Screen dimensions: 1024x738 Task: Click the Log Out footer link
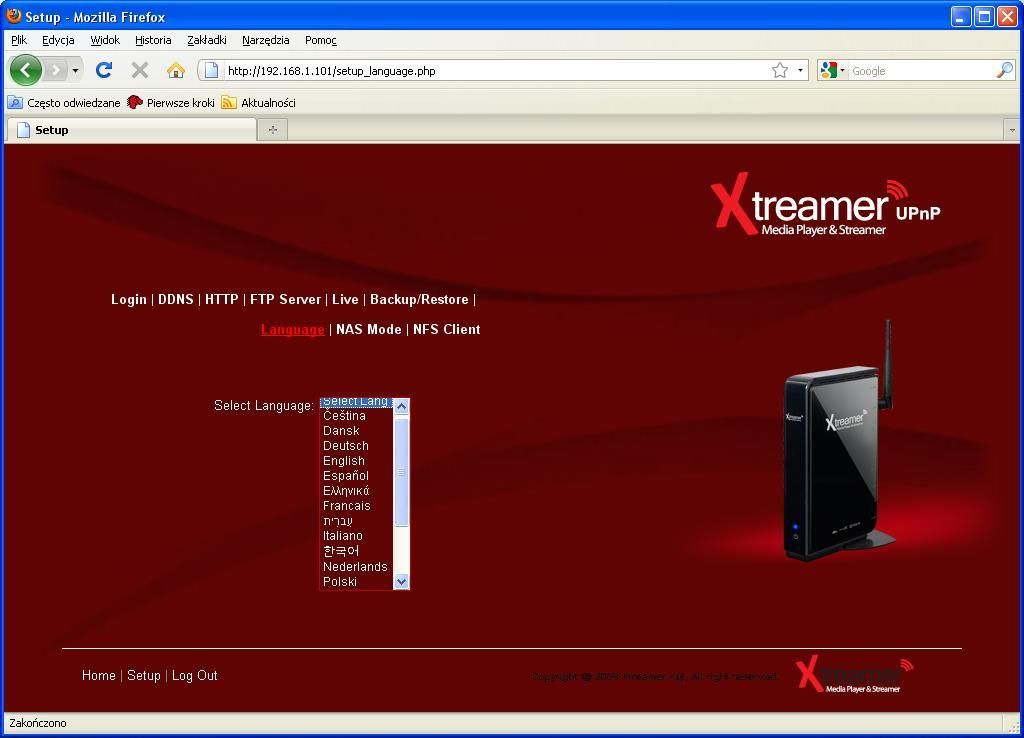click(x=195, y=675)
